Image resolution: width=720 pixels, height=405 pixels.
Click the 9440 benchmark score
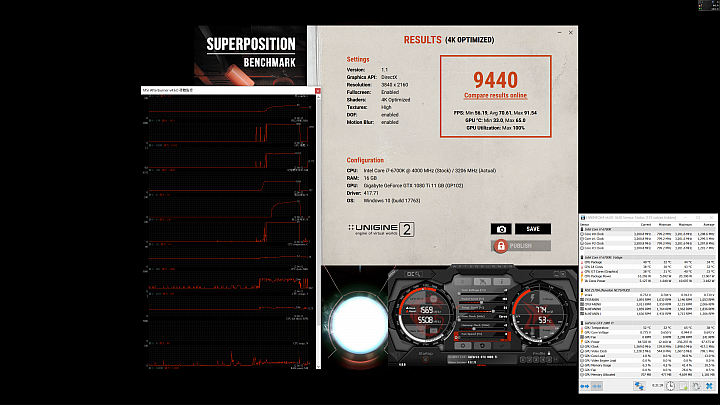coord(495,80)
